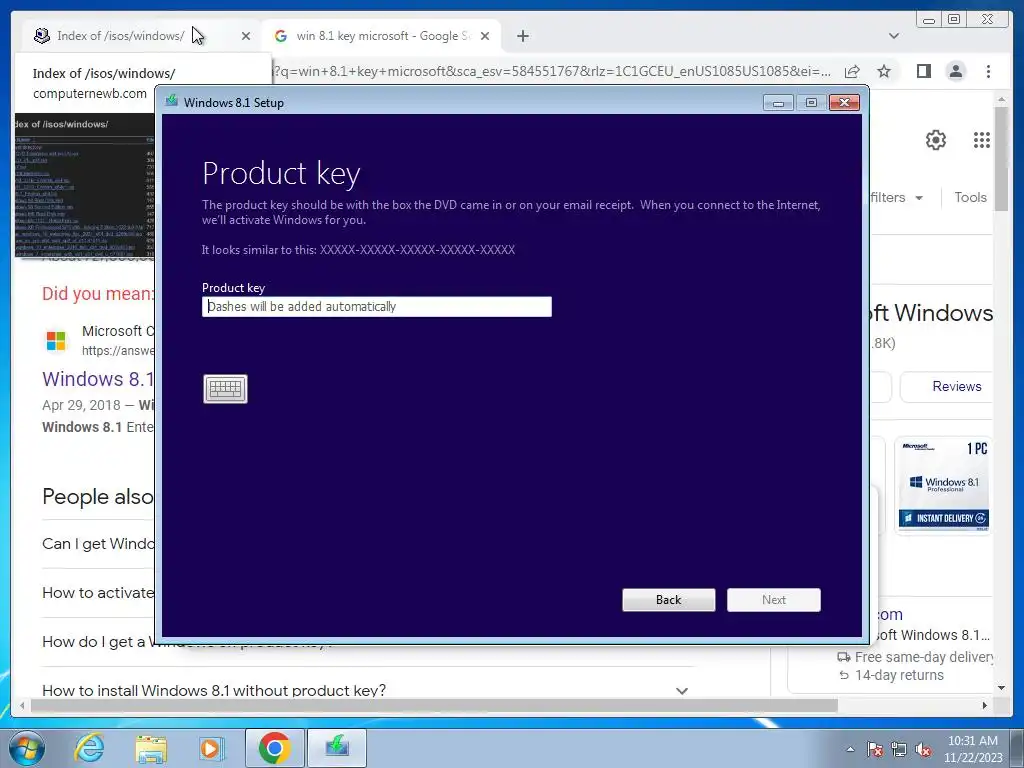Screen dimensions: 1024x768
Task: Open the 'Windows 8.1' search result link
Action: pos(98,379)
